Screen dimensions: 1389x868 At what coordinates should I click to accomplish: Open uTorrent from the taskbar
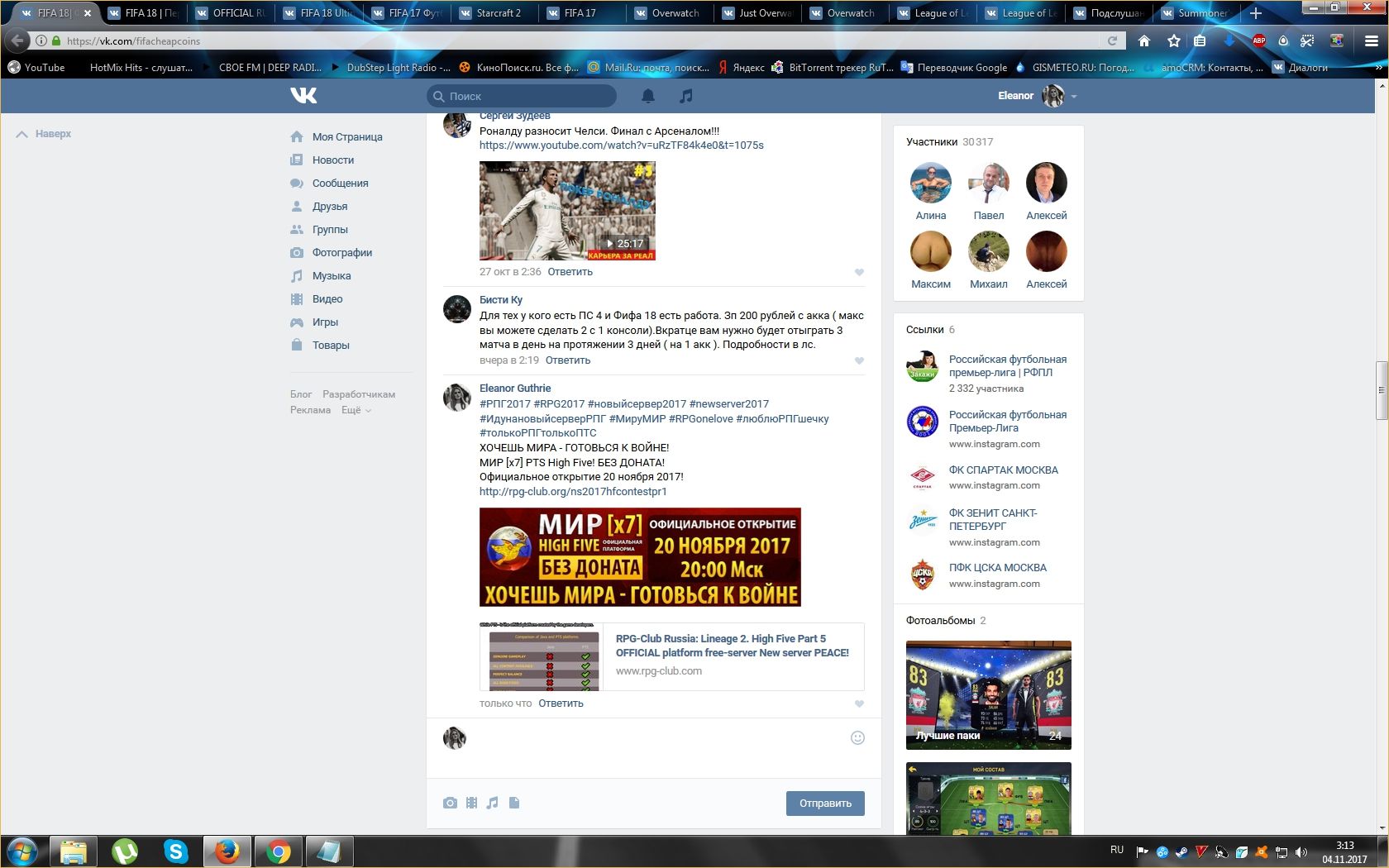125,851
